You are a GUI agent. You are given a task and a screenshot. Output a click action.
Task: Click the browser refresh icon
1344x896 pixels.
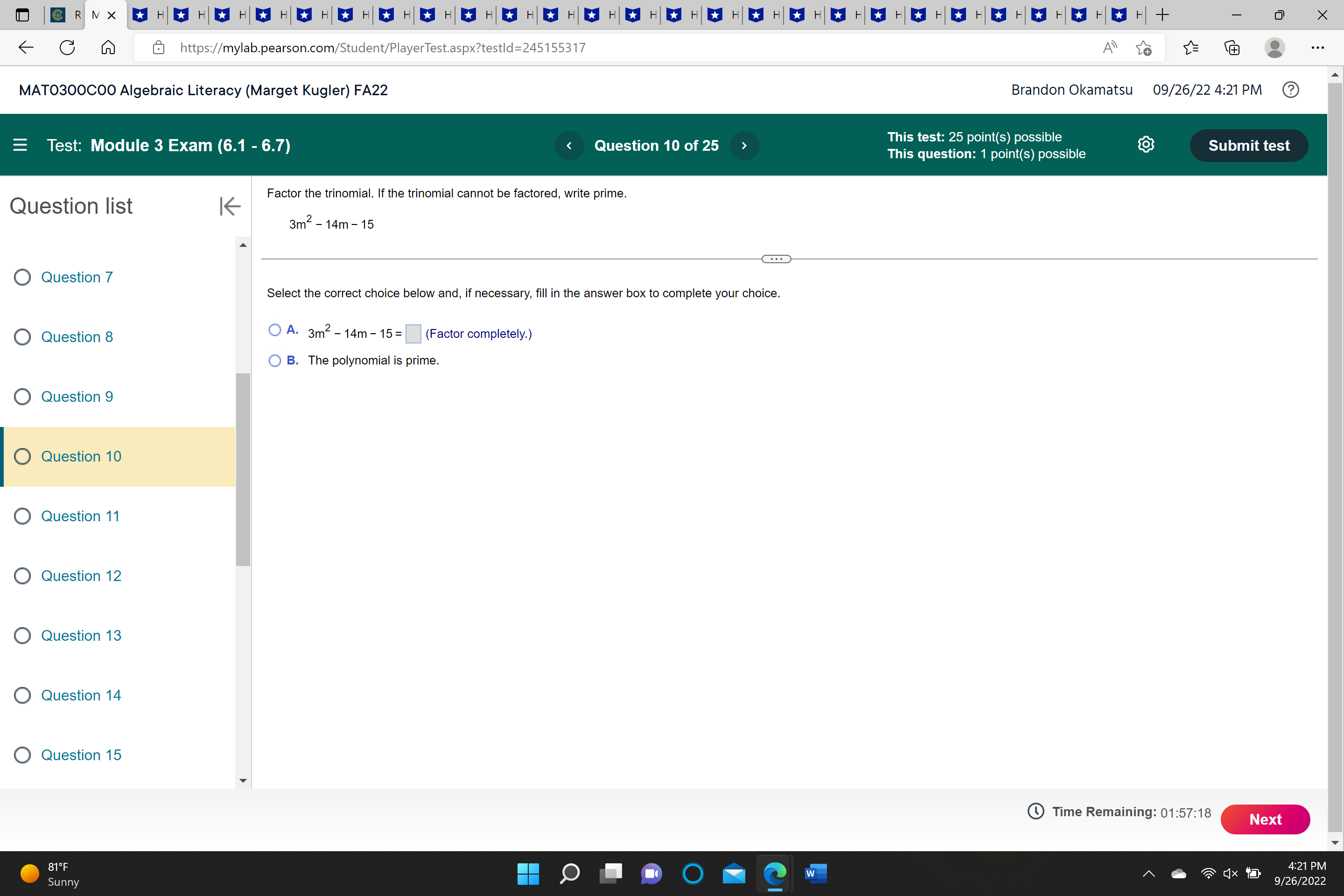67,48
